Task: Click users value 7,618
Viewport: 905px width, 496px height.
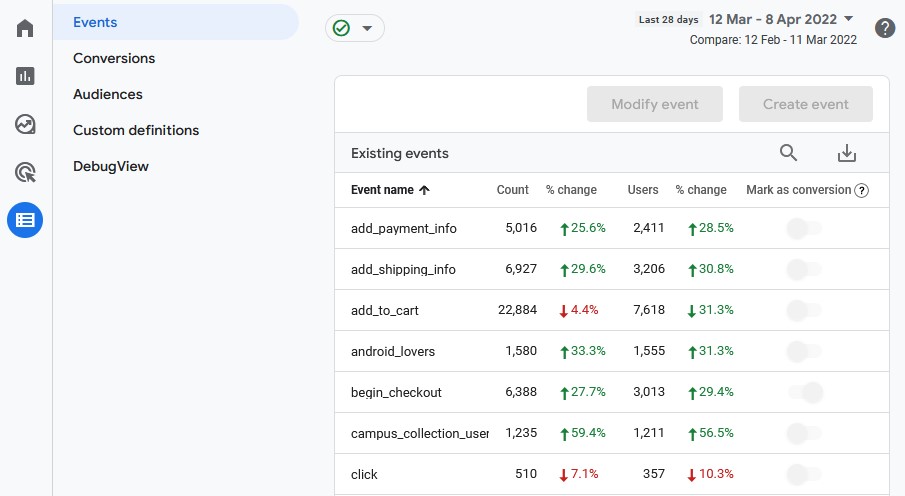Action: click(649, 310)
